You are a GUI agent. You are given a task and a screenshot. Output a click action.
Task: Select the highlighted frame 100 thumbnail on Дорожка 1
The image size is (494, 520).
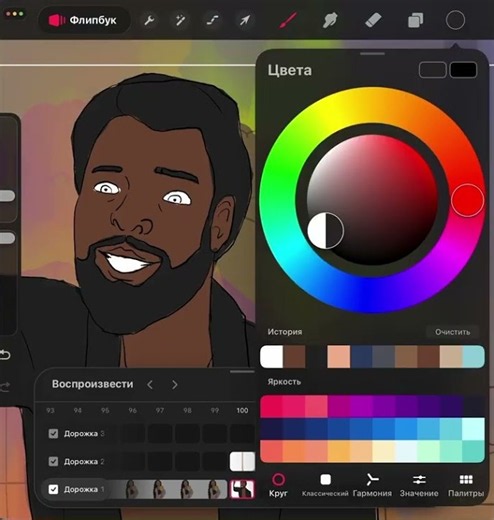[x=242, y=489]
